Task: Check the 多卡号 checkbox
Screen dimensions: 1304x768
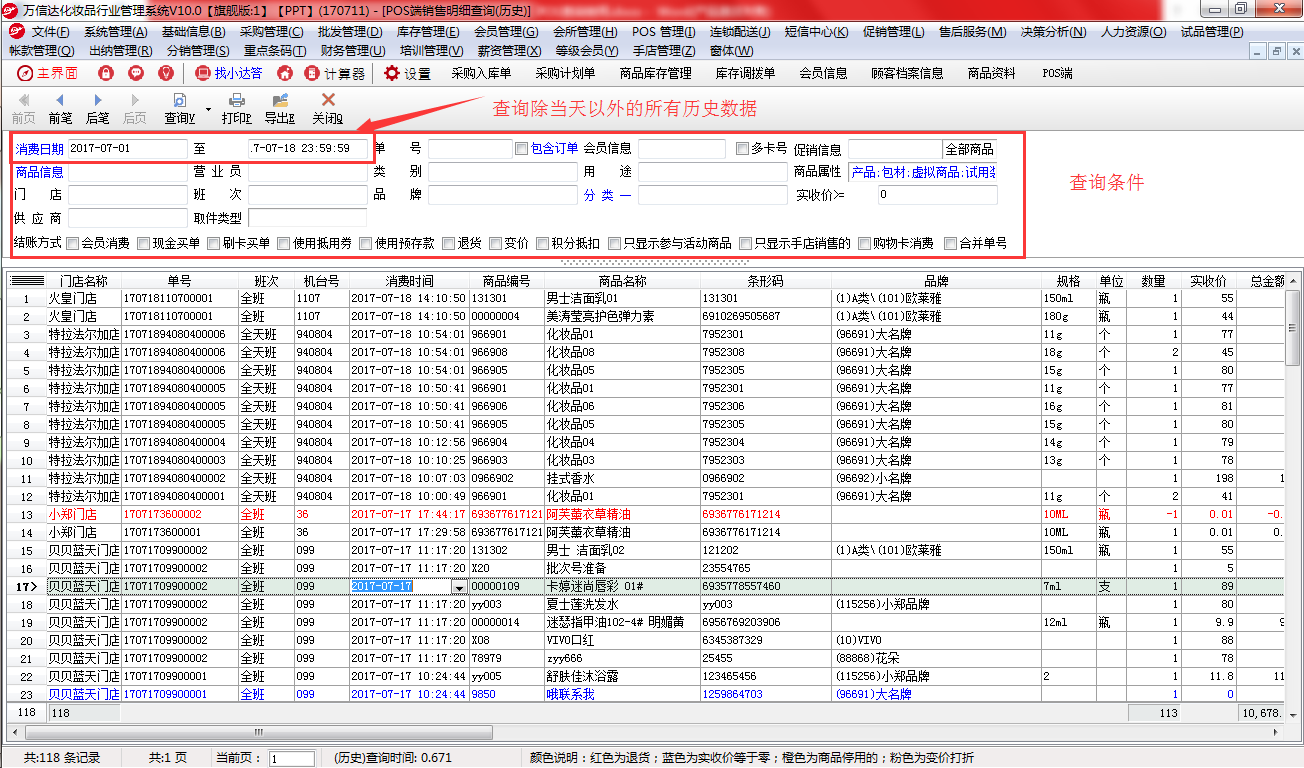Action: 742,149
